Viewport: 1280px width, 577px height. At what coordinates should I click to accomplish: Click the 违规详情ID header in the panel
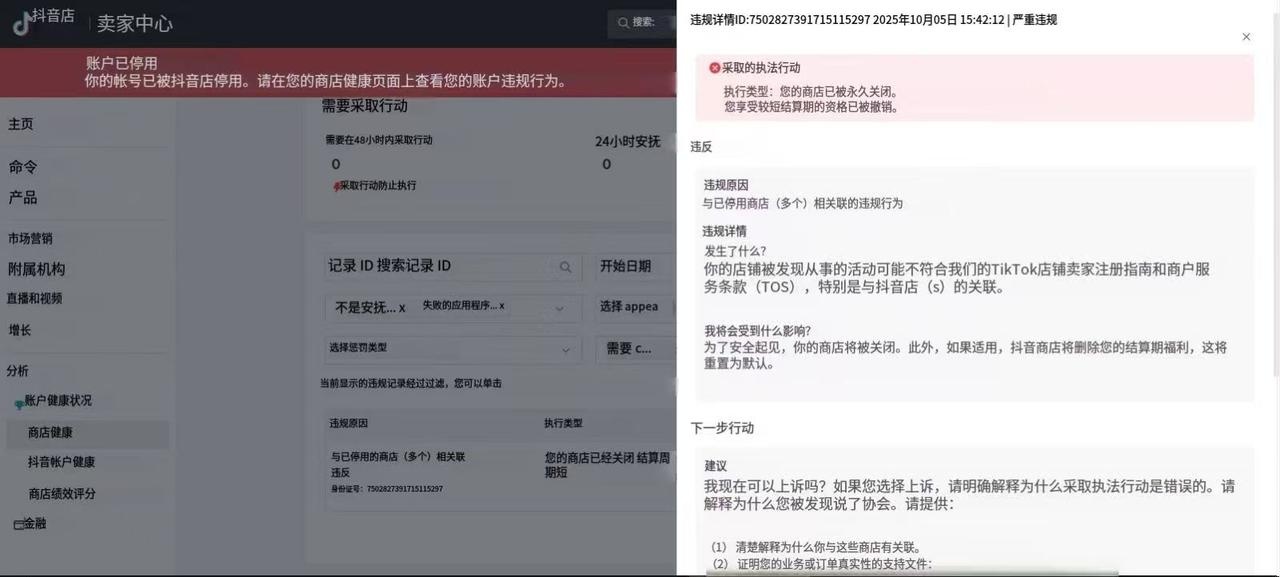[x=873, y=19]
